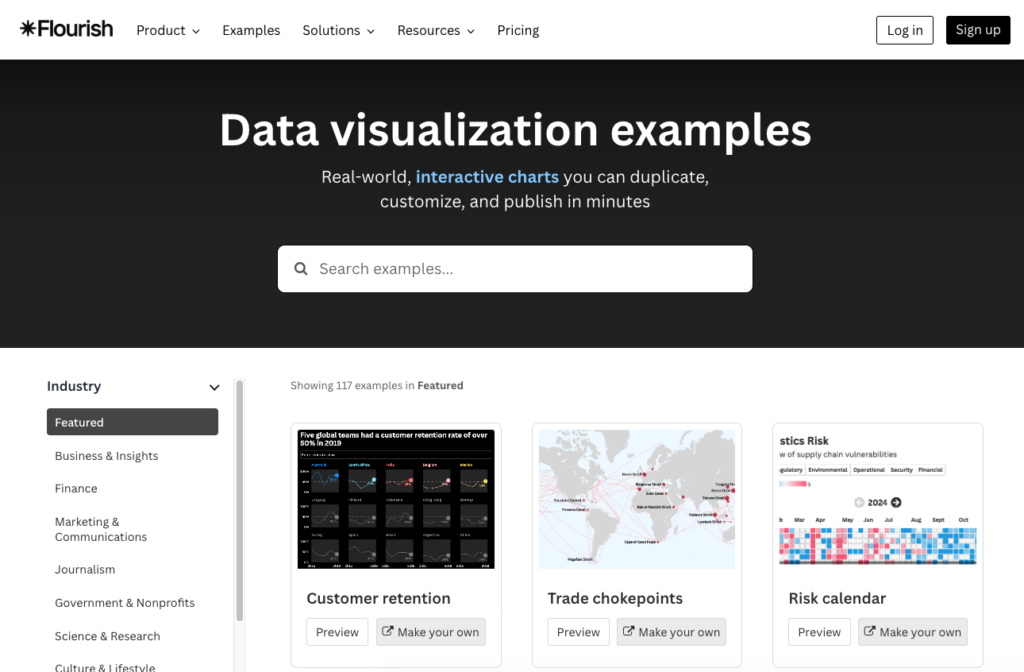Go to next year arrow in Risk calendar

[x=896, y=502]
